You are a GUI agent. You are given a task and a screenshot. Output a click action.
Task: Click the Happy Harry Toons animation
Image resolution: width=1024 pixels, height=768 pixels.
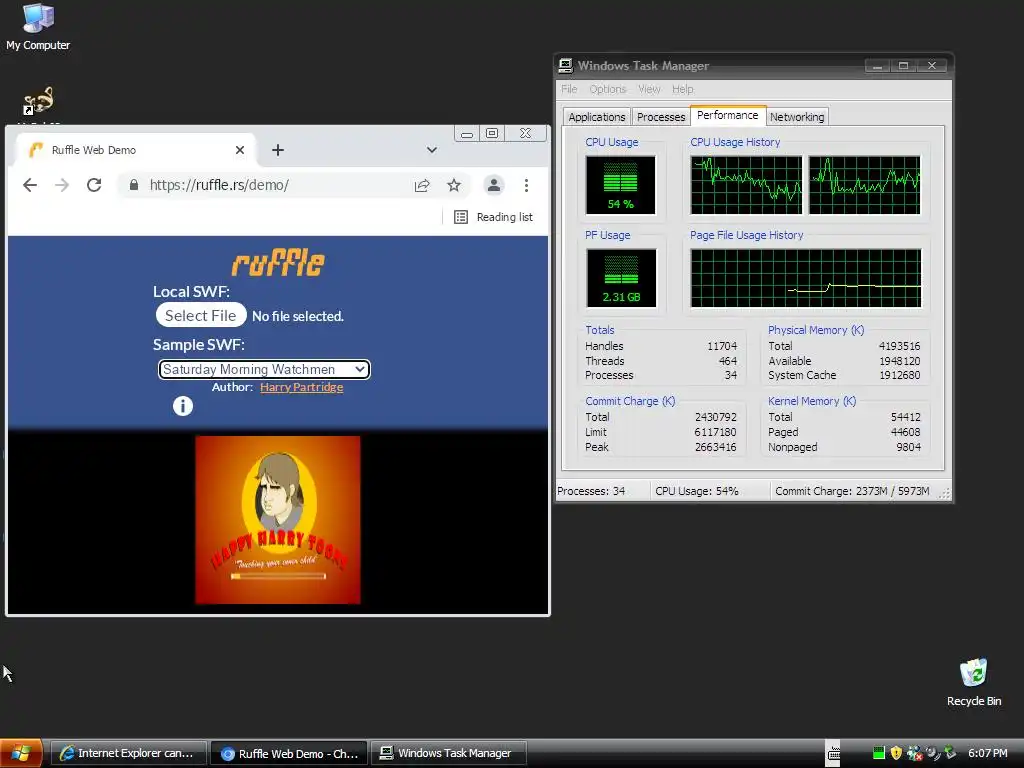[x=278, y=520]
